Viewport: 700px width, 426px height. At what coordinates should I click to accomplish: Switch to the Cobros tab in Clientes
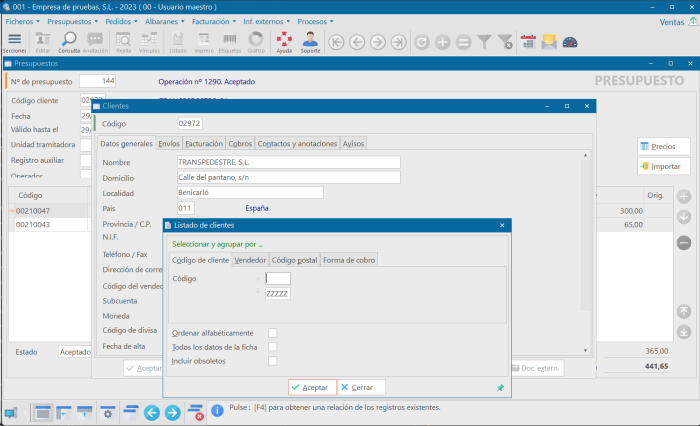pos(240,144)
